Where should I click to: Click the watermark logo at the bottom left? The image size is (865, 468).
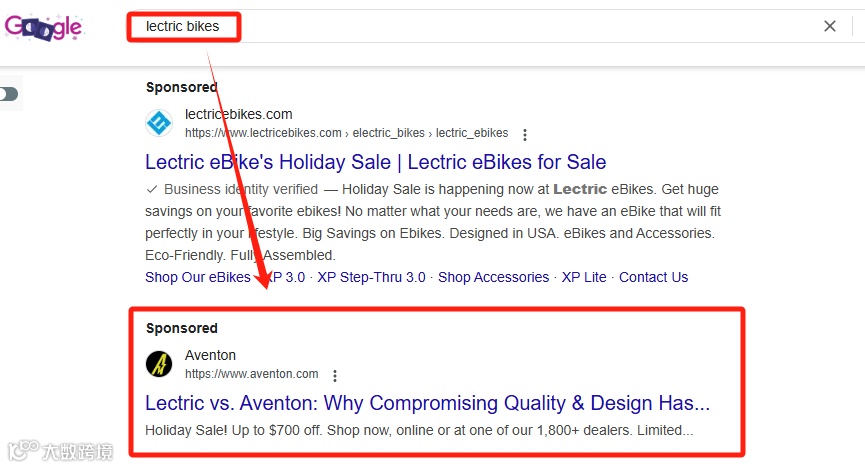coord(58,451)
